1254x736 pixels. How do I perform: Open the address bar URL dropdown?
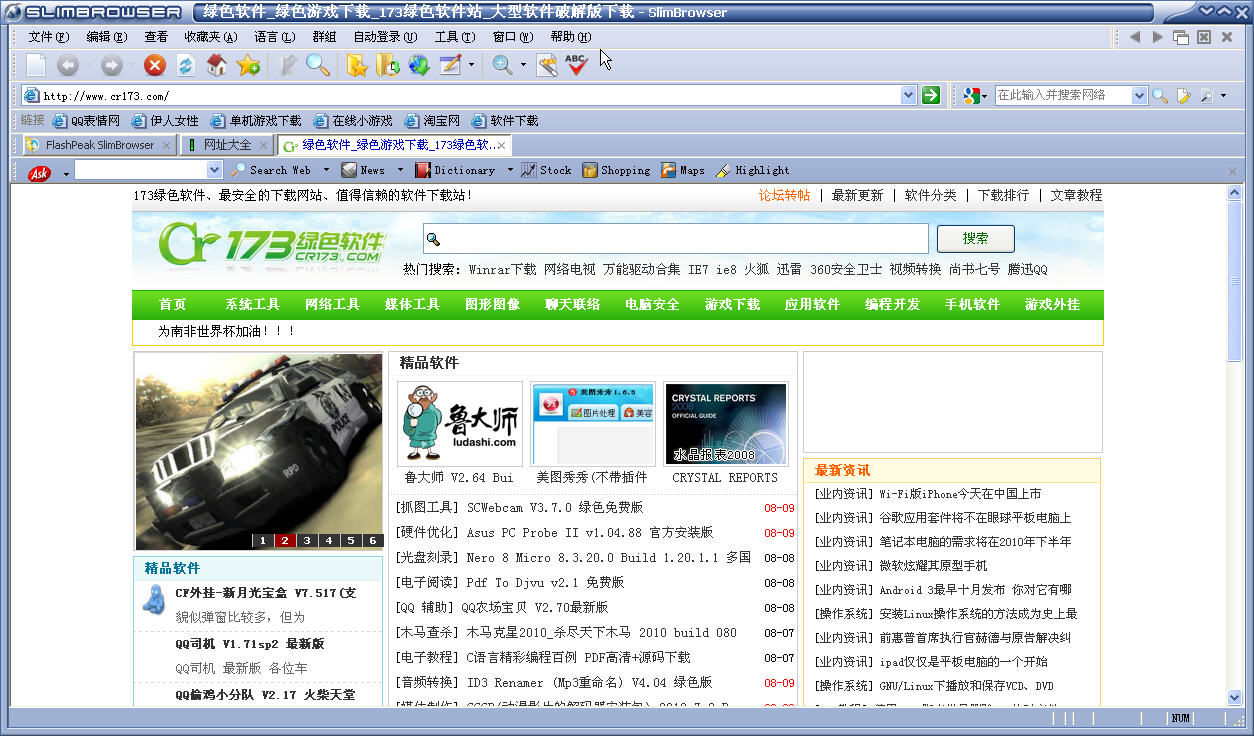pos(908,95)
